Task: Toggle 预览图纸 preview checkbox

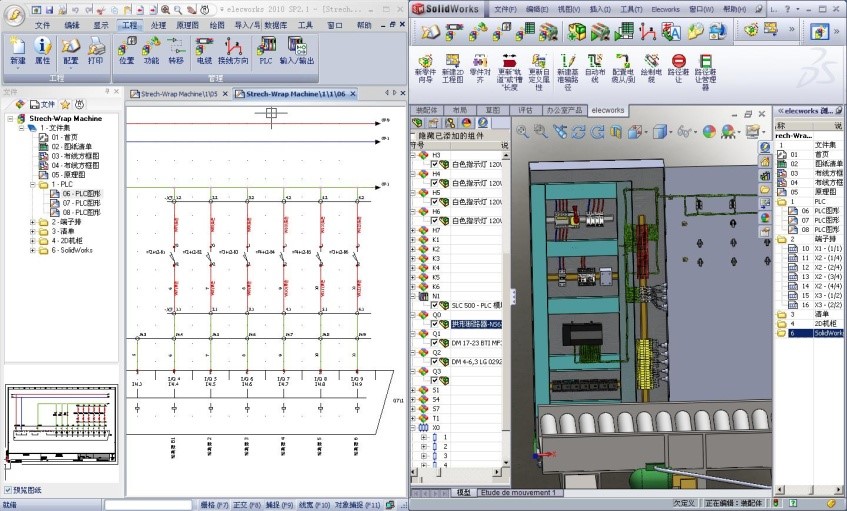Action: pos(8,490)
